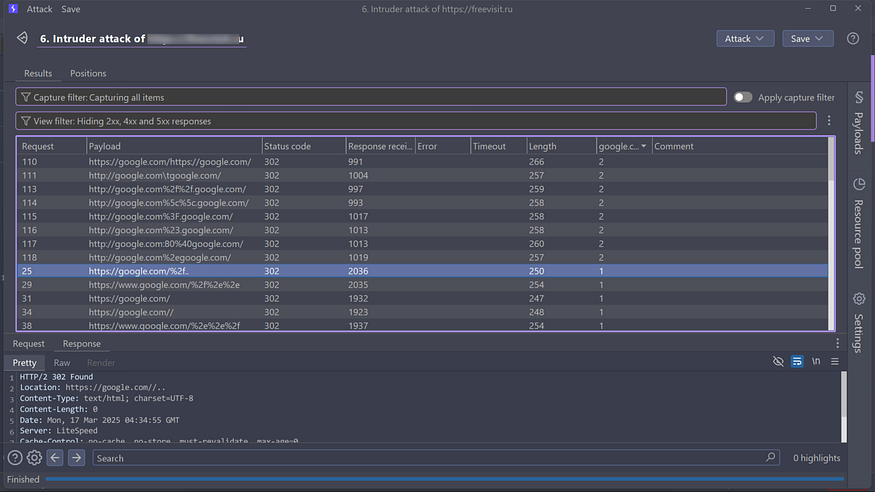Open the Payloads side panel
The width and height of the screenshot is (875, 492).
coord(859,123)
